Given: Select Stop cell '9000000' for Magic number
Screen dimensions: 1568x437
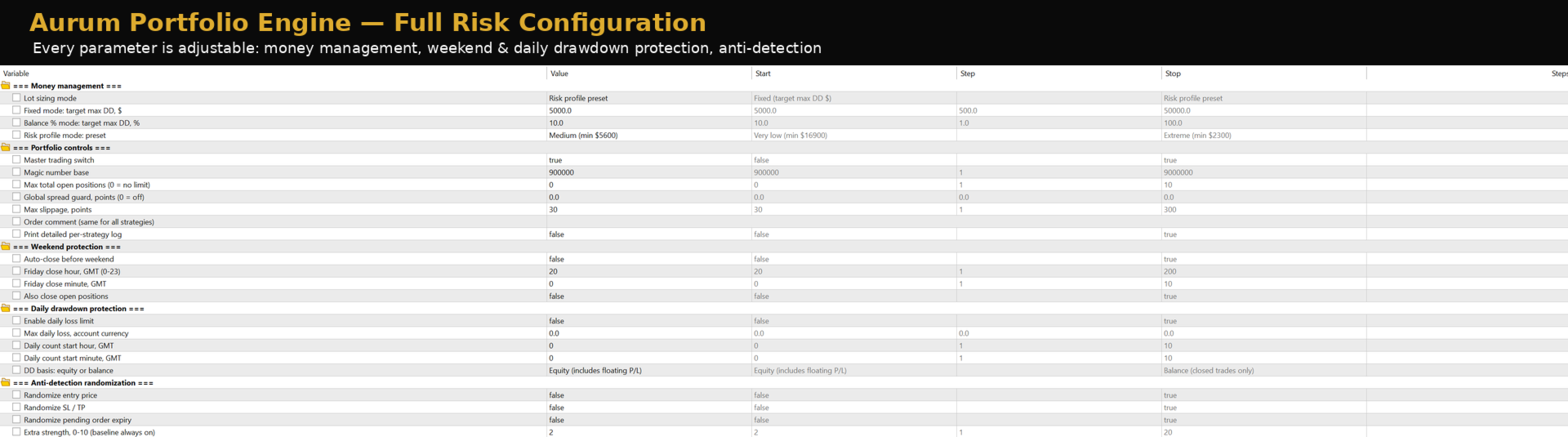Looking at the screenshot, I should pyautogui.click(x=1264, y=172).
